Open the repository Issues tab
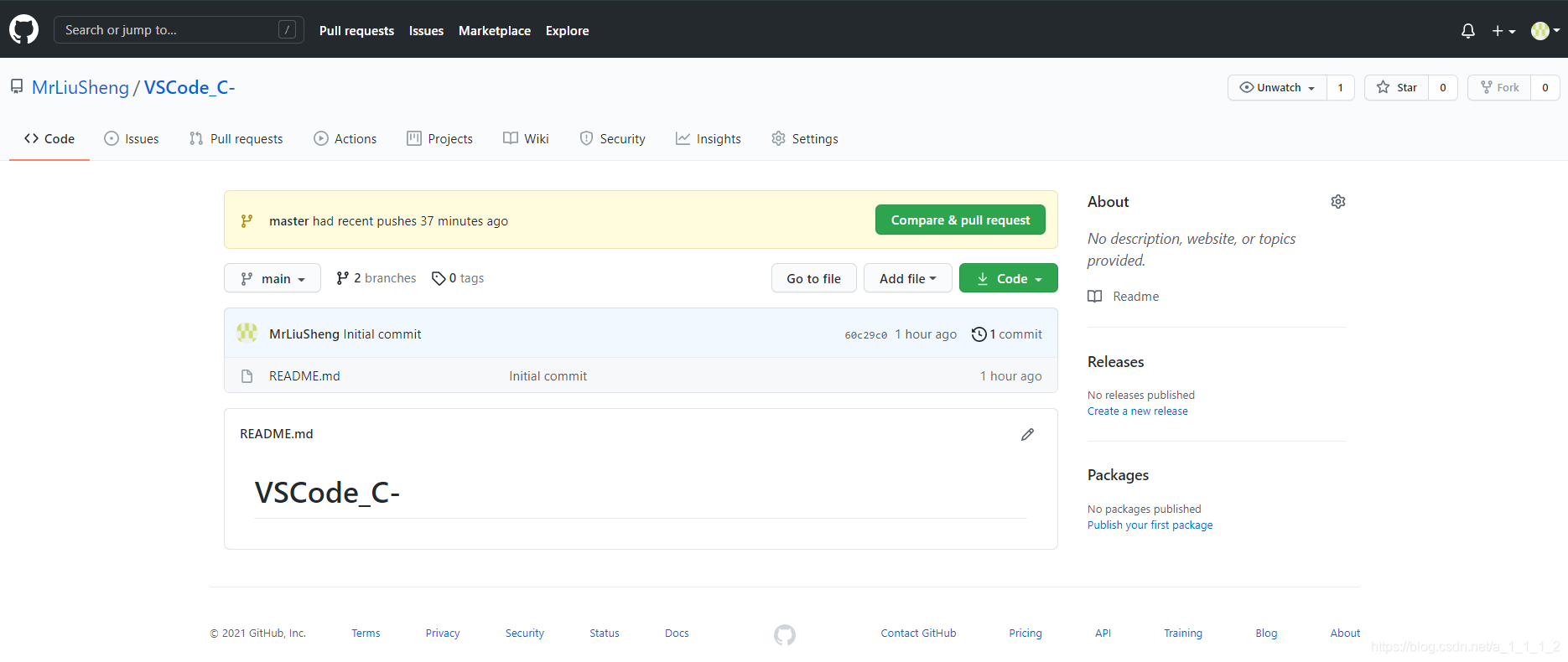 (132, 139)
